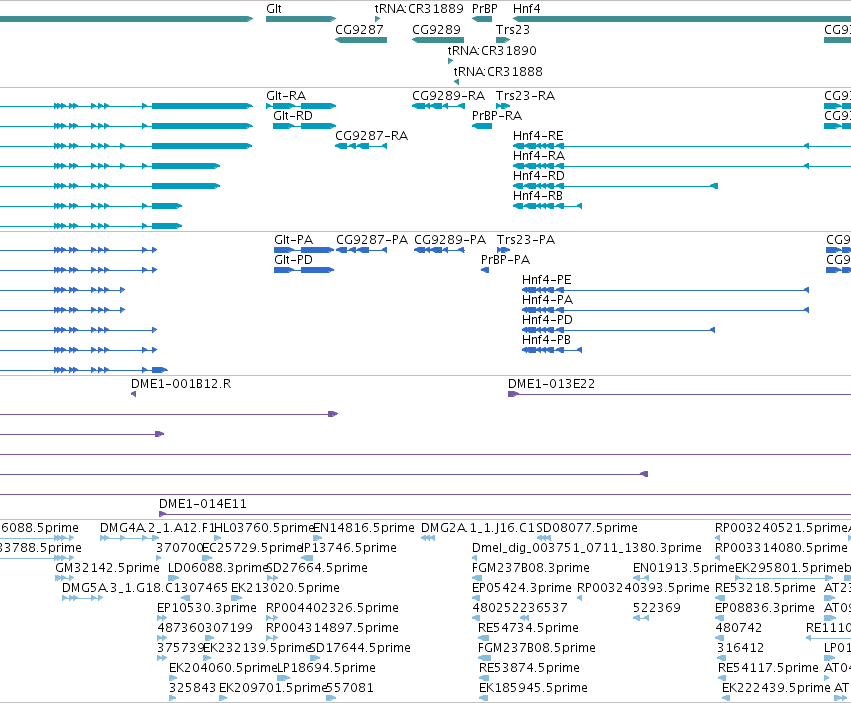Click the CG9289-RA transcript label
The image size is (851, 703).
tap(448, 96)
